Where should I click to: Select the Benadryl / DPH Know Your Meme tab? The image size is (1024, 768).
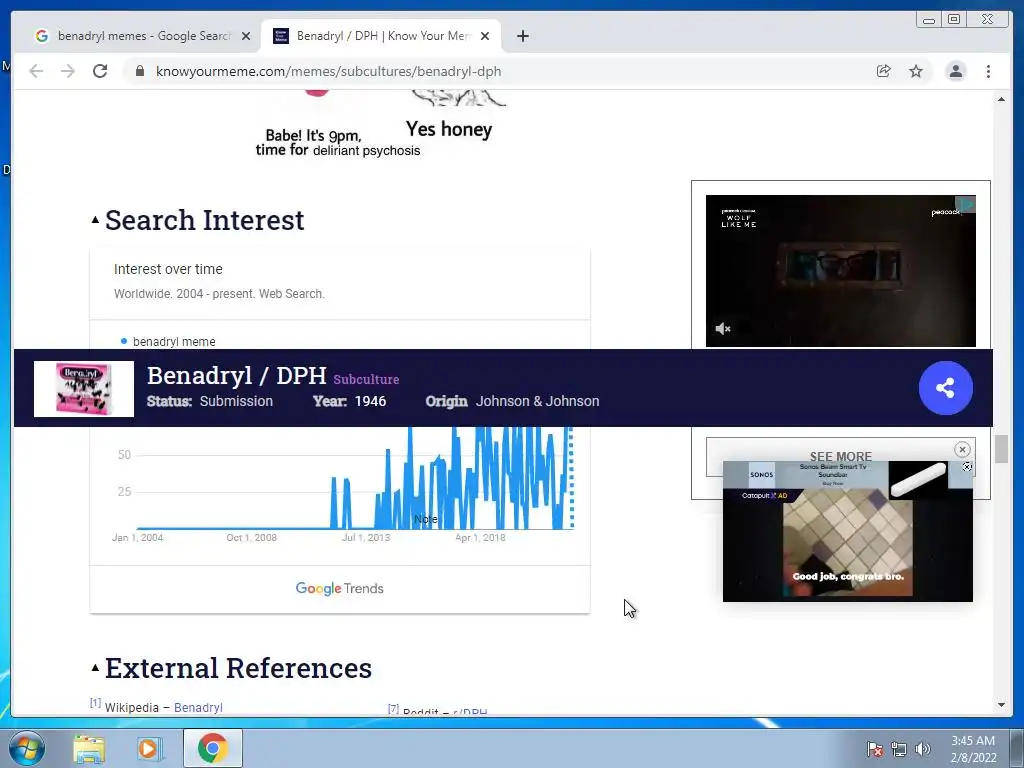(381, 36)
